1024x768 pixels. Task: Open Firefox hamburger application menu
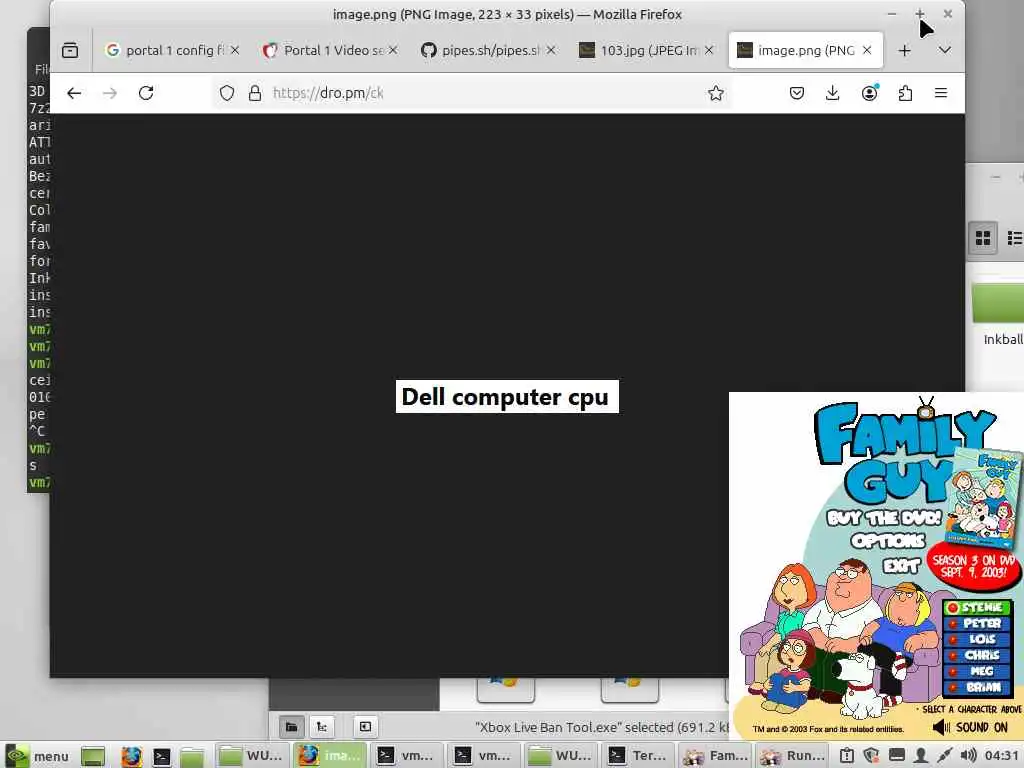tap(941, 93)
